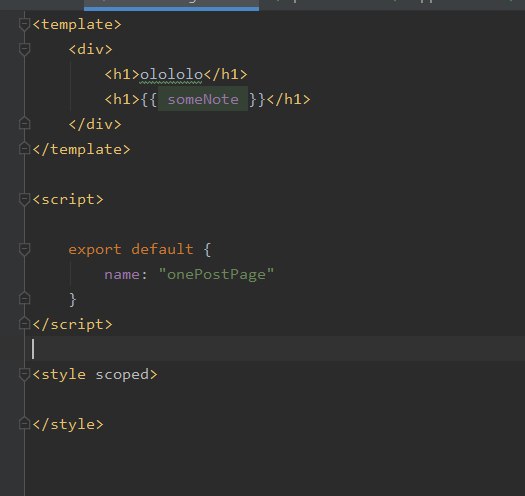Screen dimensions: 525x496
Task: Collapse the export default block fold
Action: pyautogui.click(x=24, y=250)
